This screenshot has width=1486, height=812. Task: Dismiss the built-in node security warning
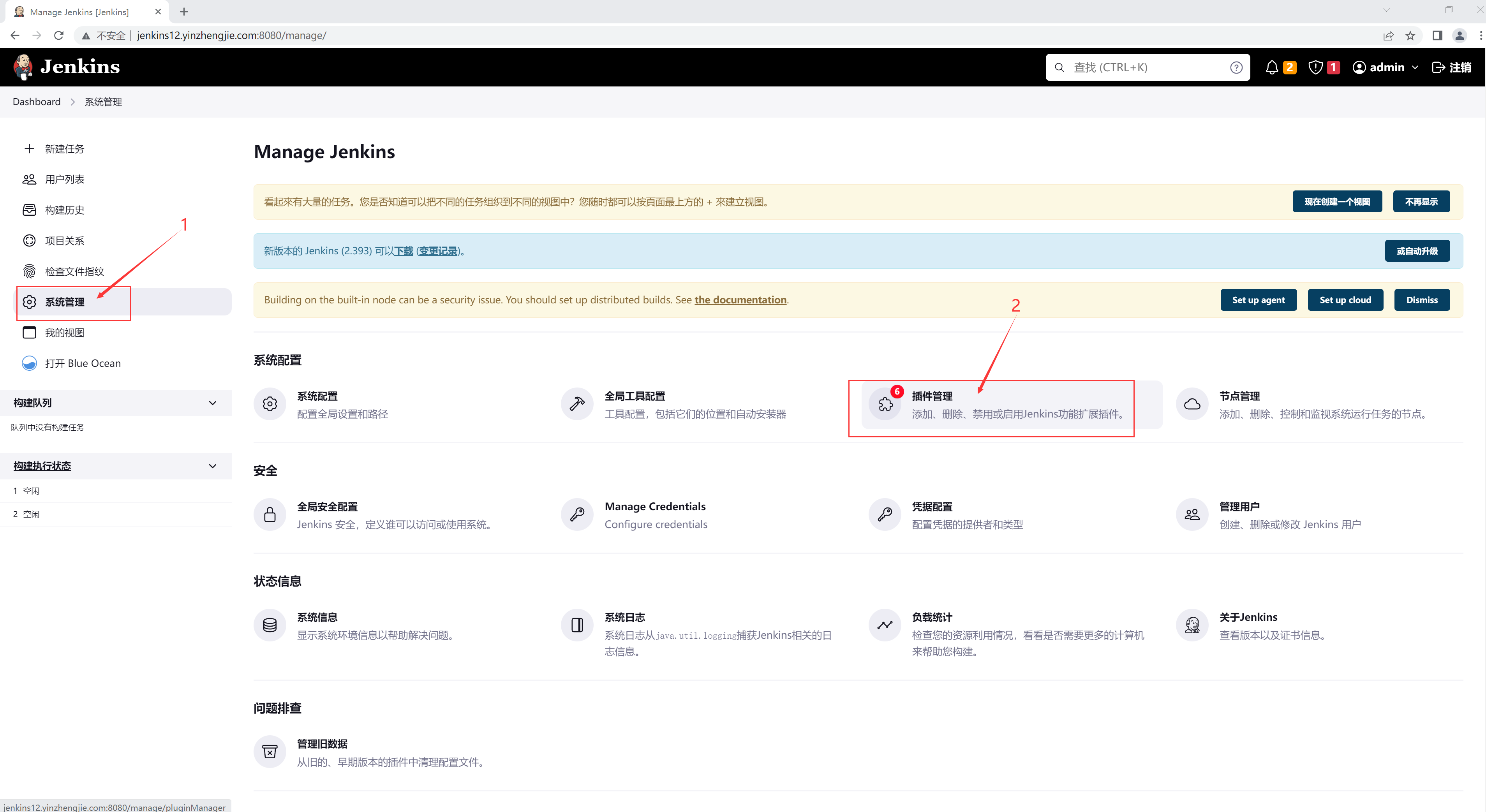tap(1421, 300)
